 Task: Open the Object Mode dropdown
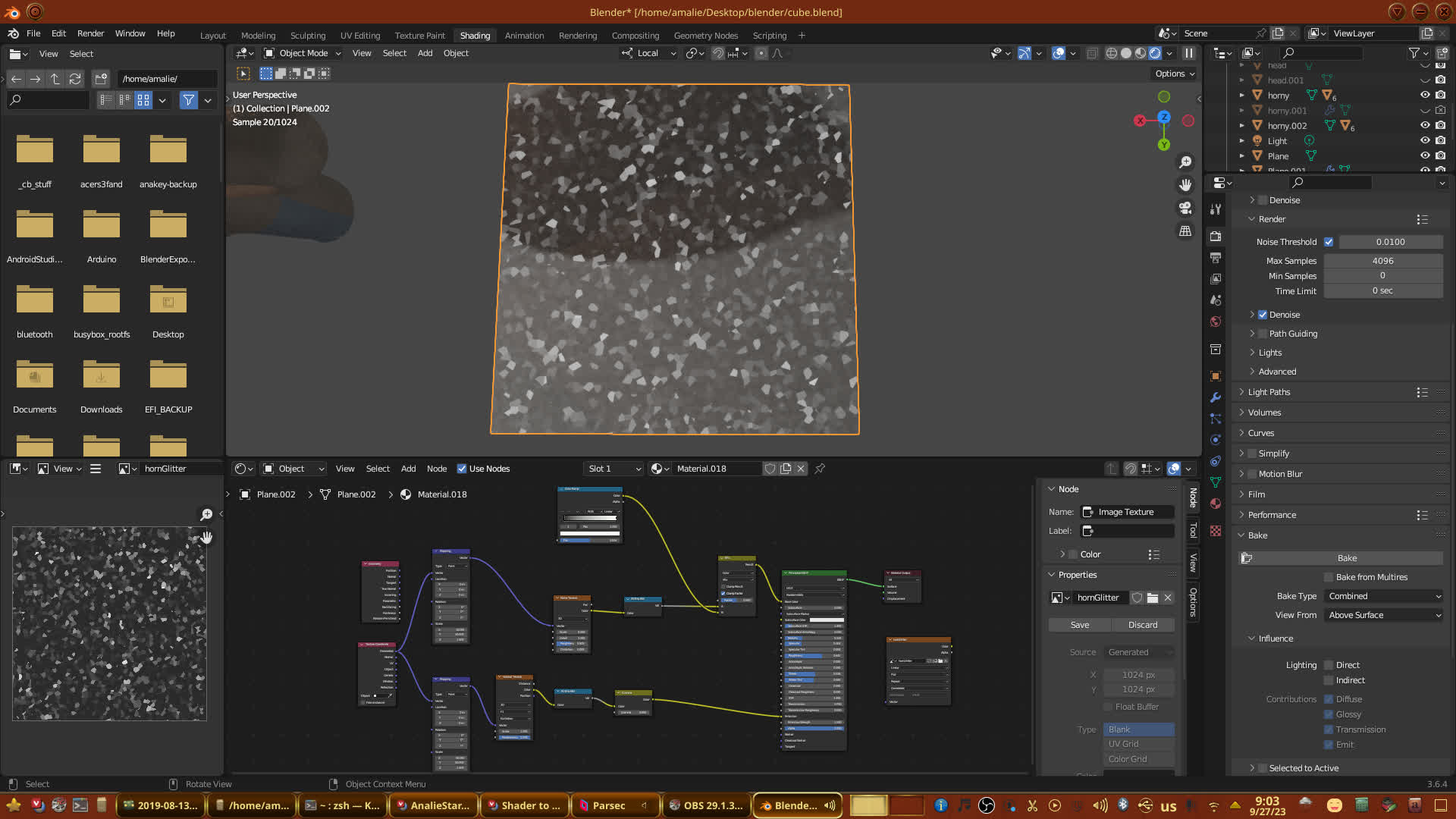(x=303, y=53)
